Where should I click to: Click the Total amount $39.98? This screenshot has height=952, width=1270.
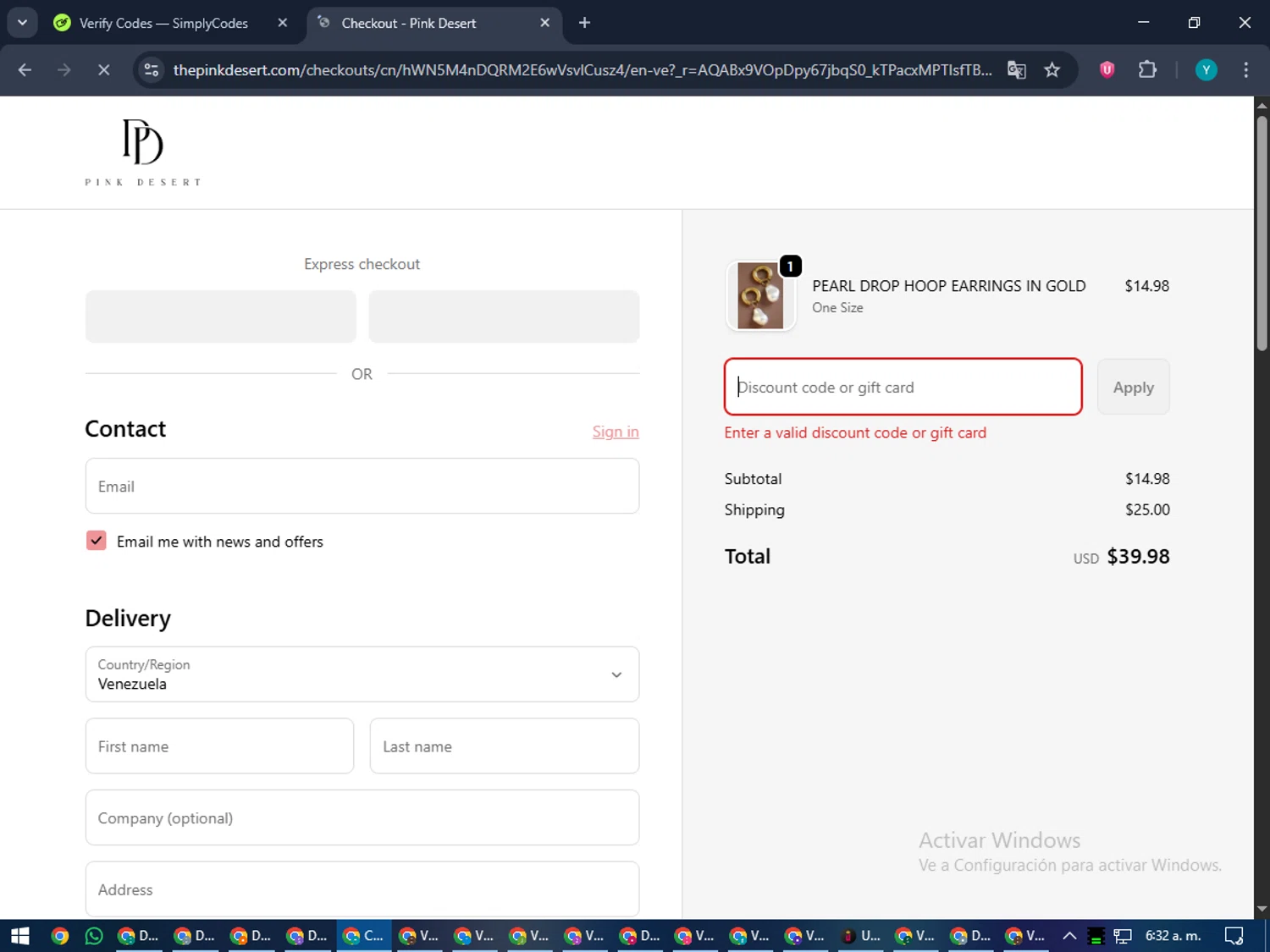[1138, 556]
